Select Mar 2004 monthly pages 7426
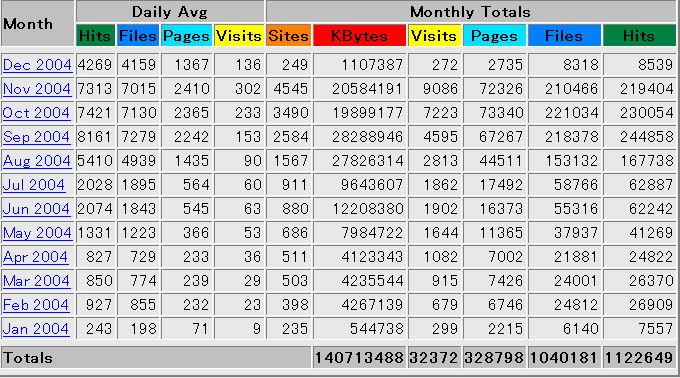Viewport: 680px width, 378px height. coord(506,281)
